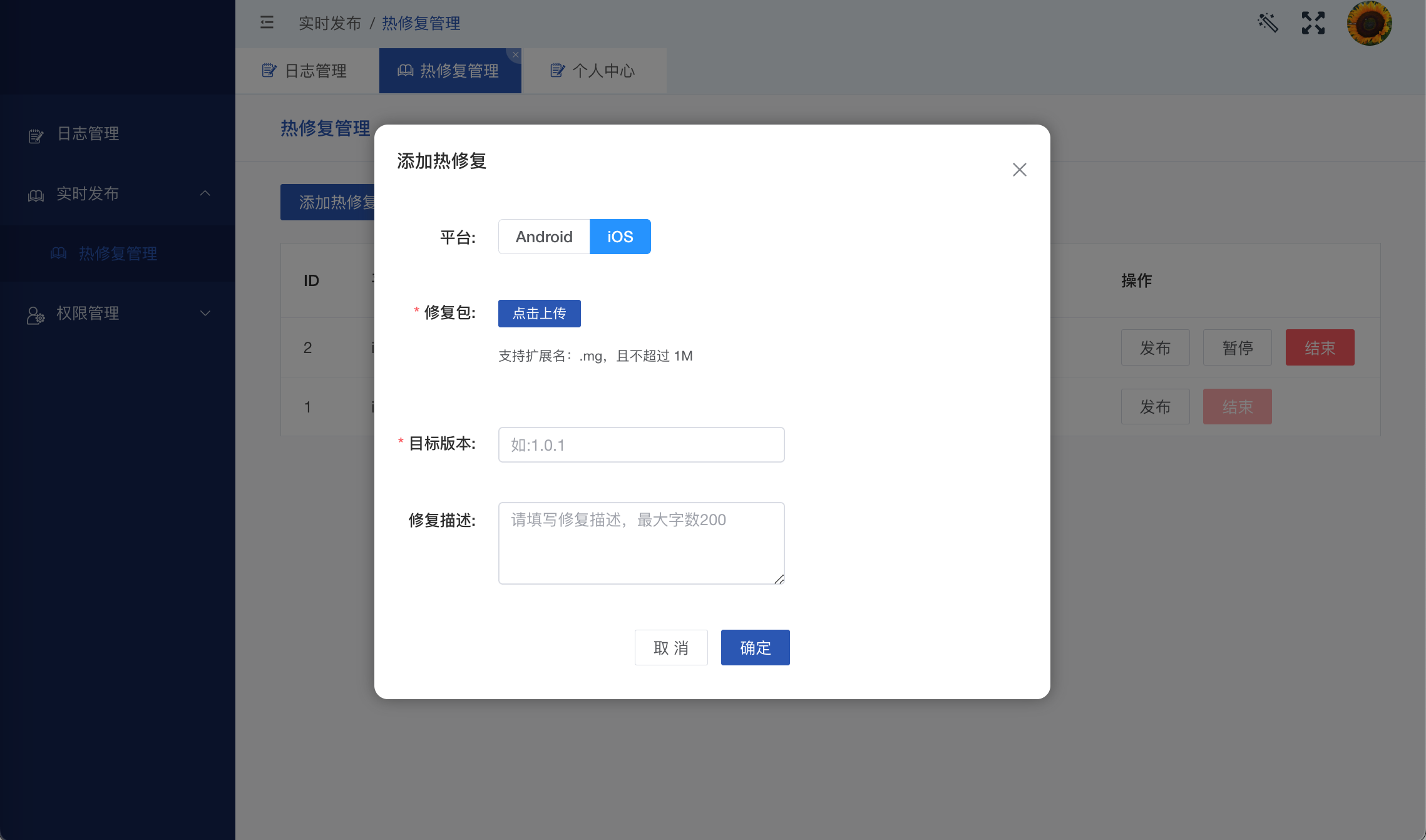Open the sunflower user avatar menu

(1369, 23)
